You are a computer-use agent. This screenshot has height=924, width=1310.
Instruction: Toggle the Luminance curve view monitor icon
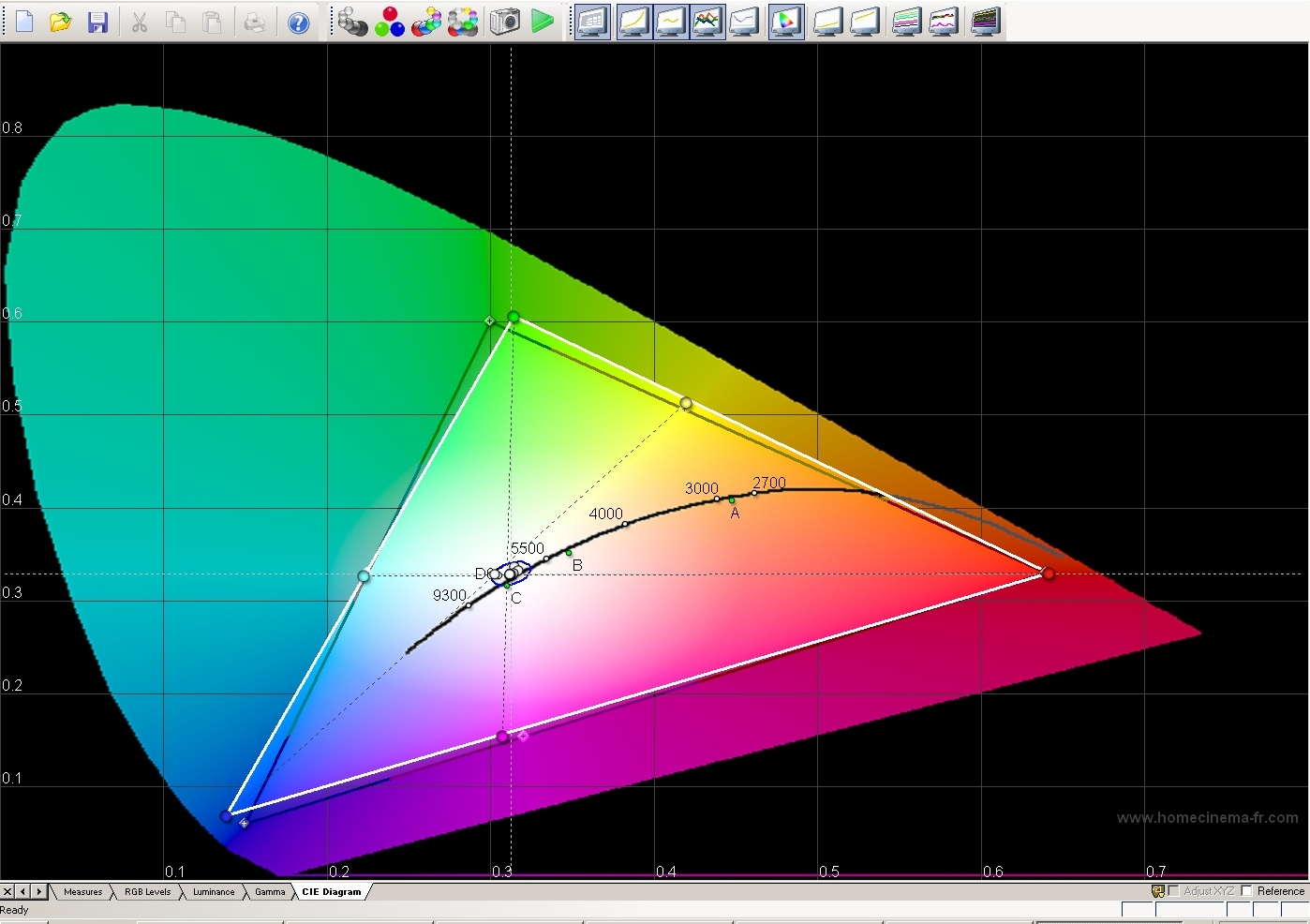point(634,22)
